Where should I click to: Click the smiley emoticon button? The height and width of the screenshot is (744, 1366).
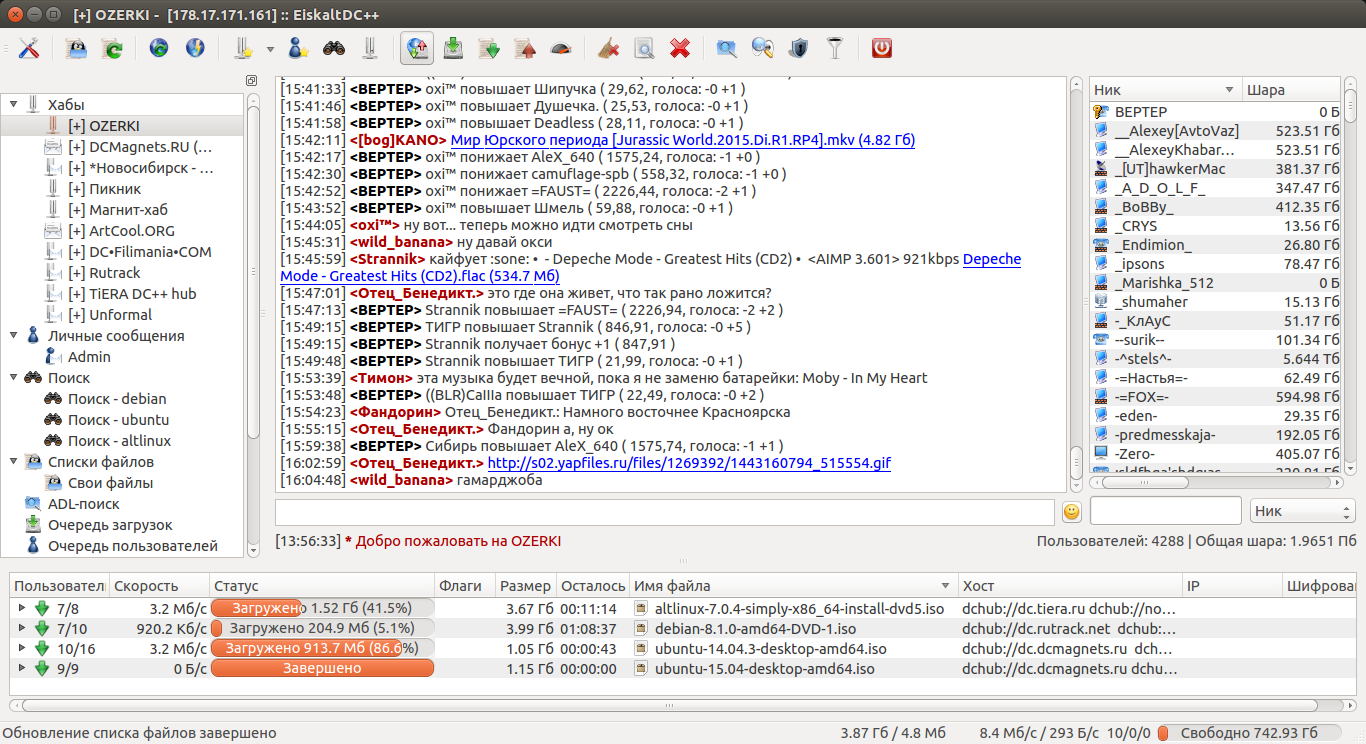[x=1071, y=512]
